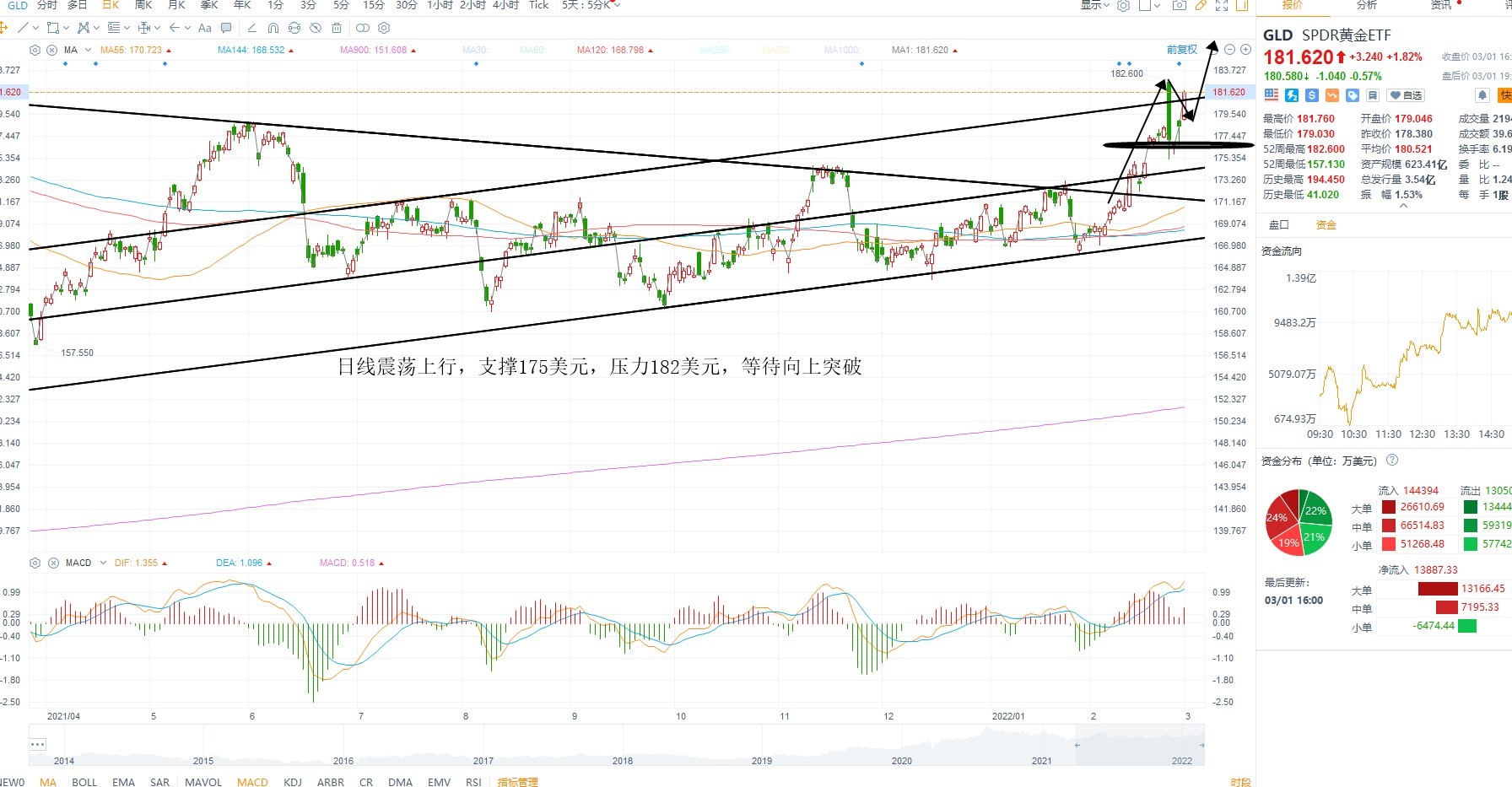The image size is (1512, 787).
Task: Click the orange pencil draw icon
Action: (x=1200, y=5)
